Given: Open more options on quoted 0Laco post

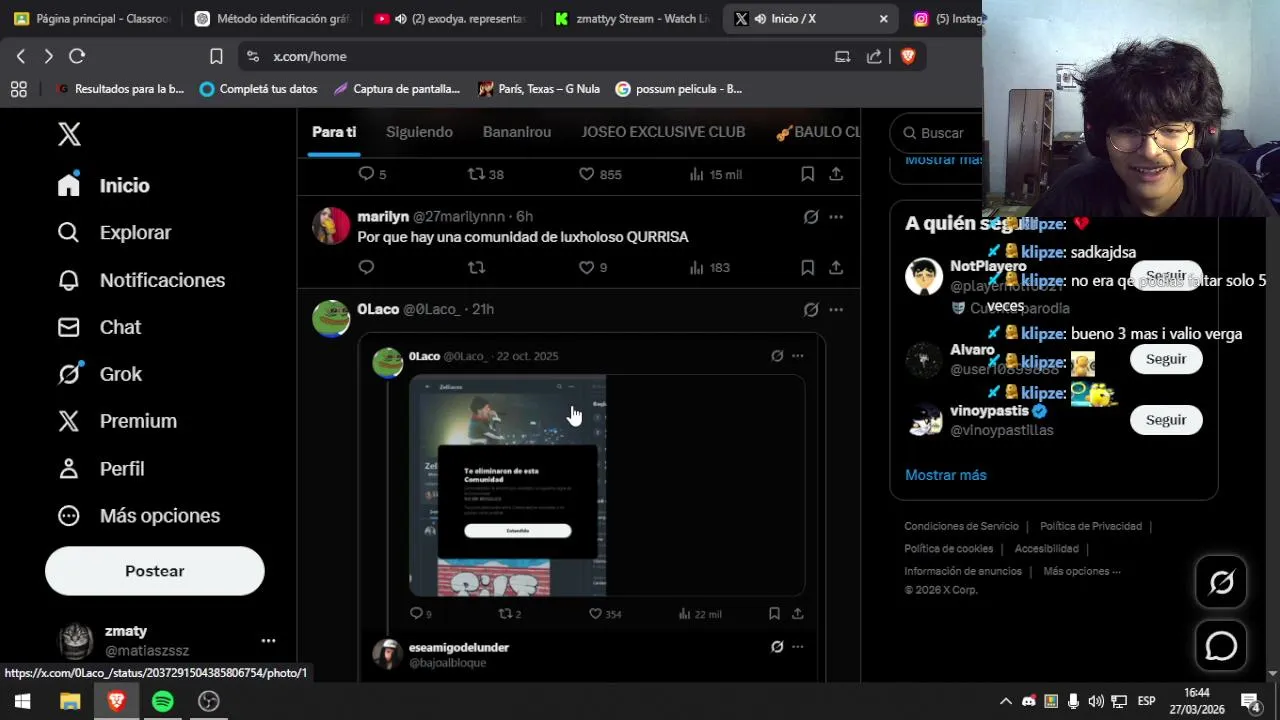Looking at the screenshot, I should 797,356.
